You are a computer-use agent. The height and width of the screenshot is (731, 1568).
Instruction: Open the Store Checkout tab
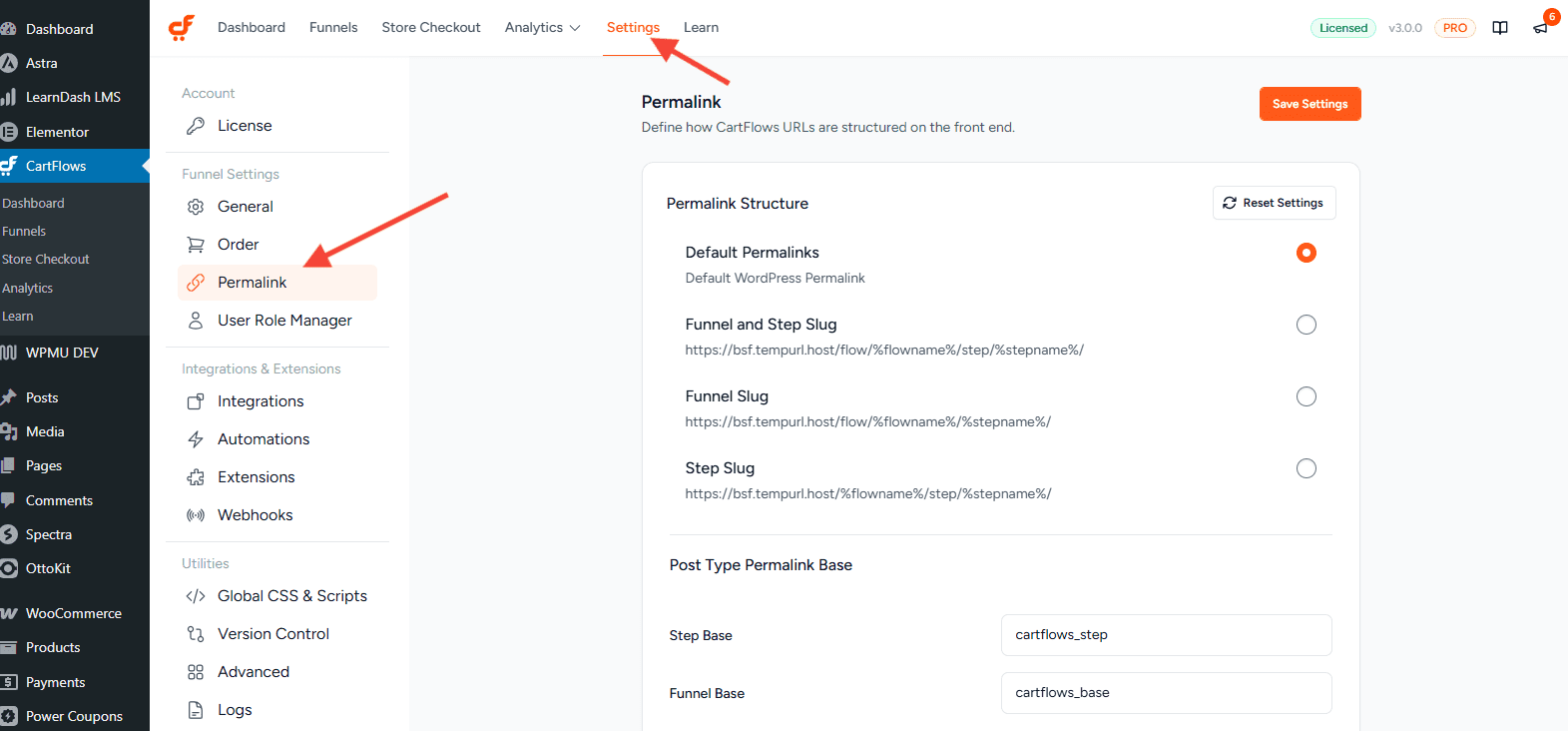click(430, 28)
